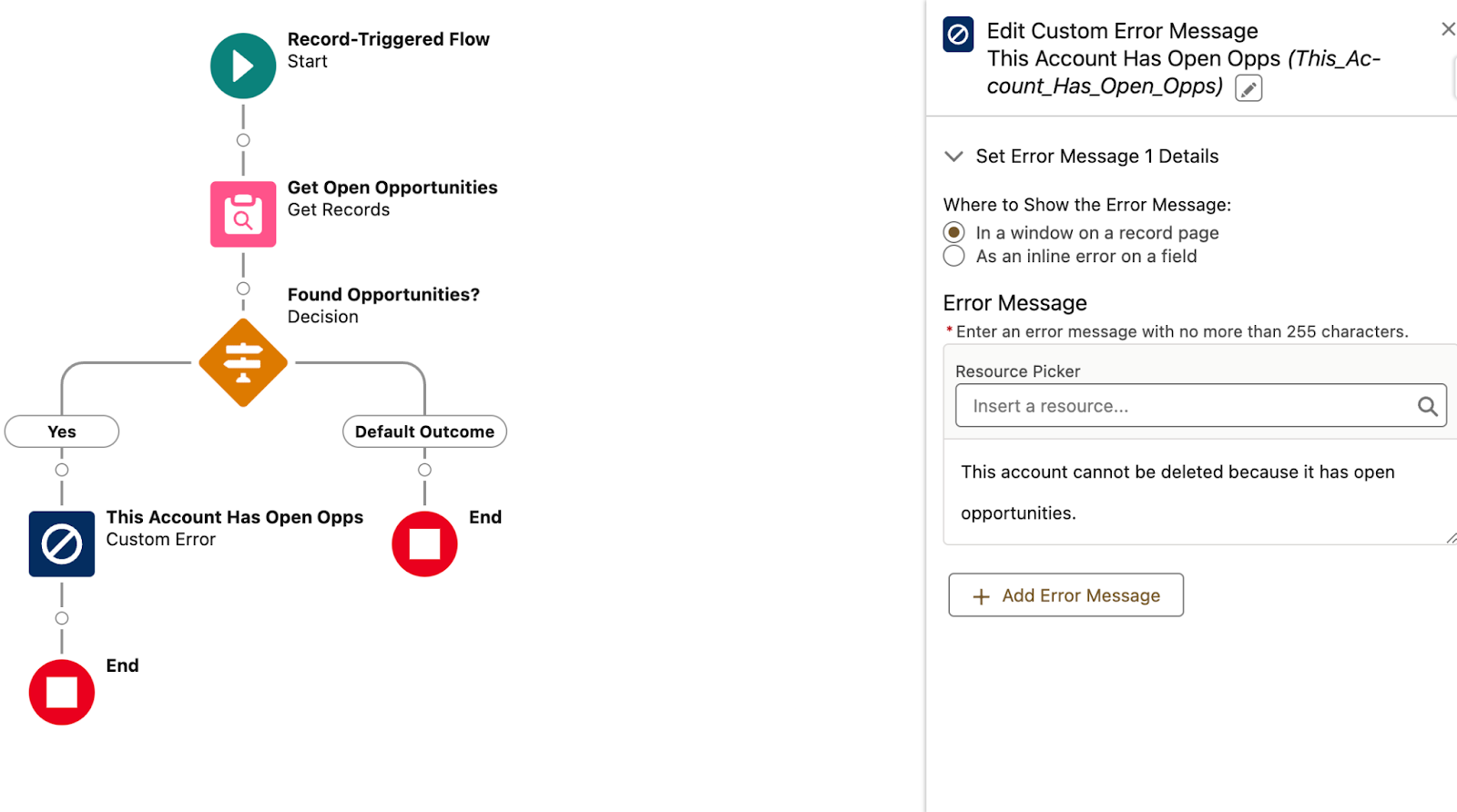The image size is (1457, 812).
Task: Select the End icon below Custom Error
Action: pyautogui.click(x=62, y=693)
